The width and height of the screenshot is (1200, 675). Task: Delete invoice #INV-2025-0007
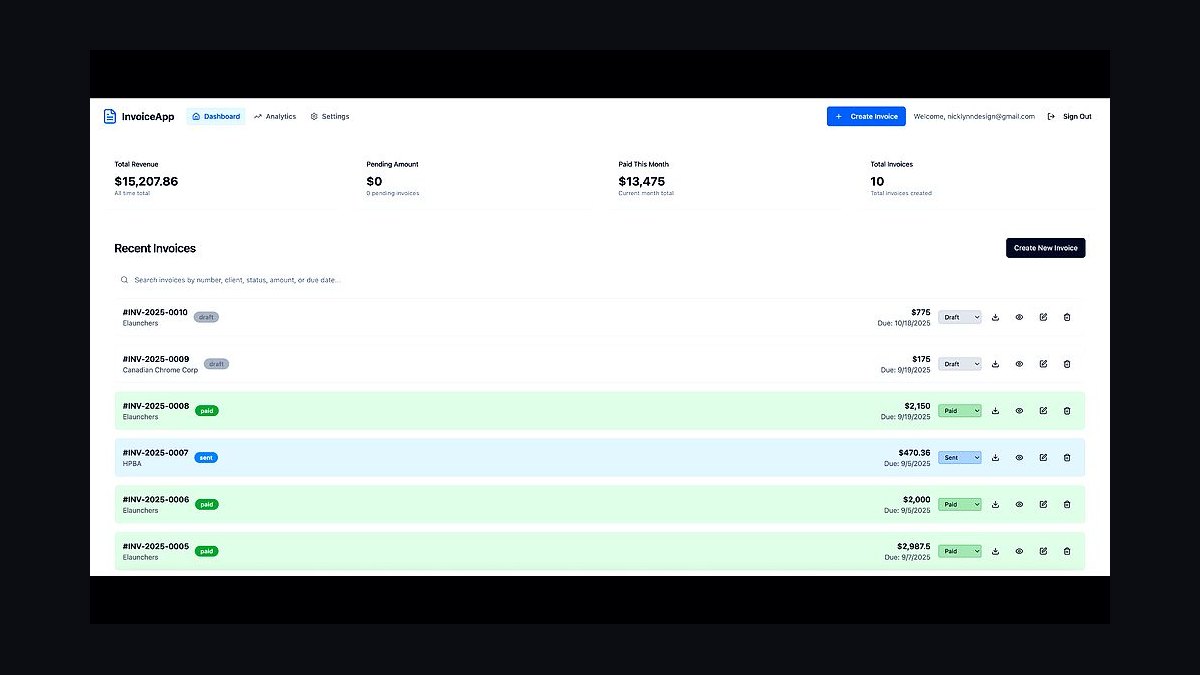[1067, 458]
